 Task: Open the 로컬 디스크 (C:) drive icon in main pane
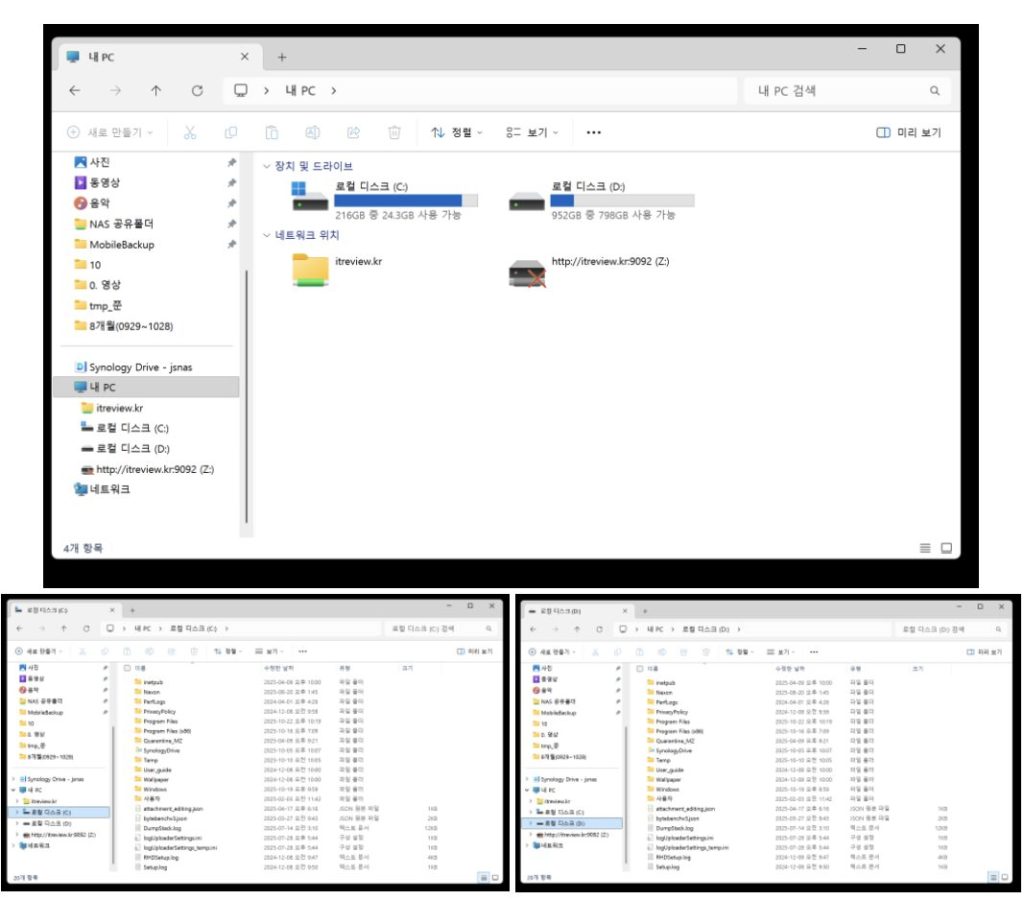tap(309, 198)
